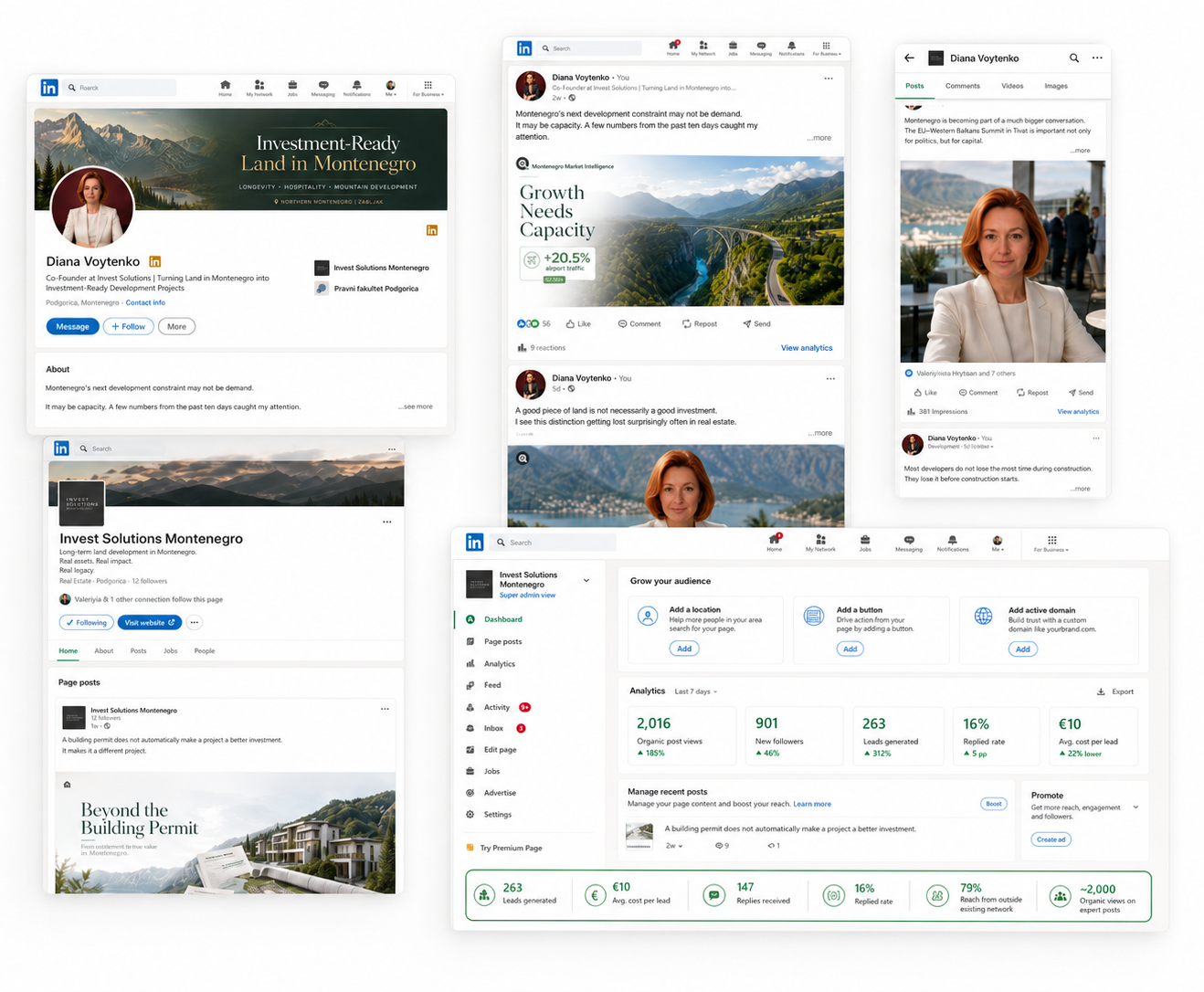Boost the recent post in dashboard
This screenshot has width=1204, height=992.
[994, 804]
